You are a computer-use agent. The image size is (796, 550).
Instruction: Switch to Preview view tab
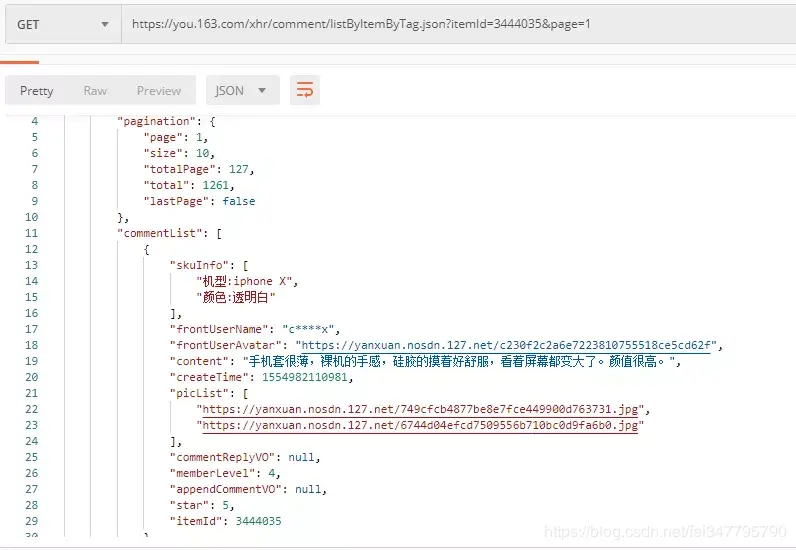158,91
